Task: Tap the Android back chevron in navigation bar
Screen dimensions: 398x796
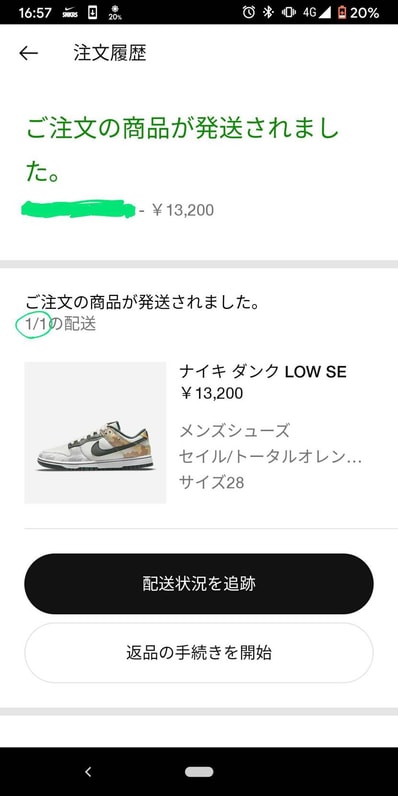Action: (88, 772)
